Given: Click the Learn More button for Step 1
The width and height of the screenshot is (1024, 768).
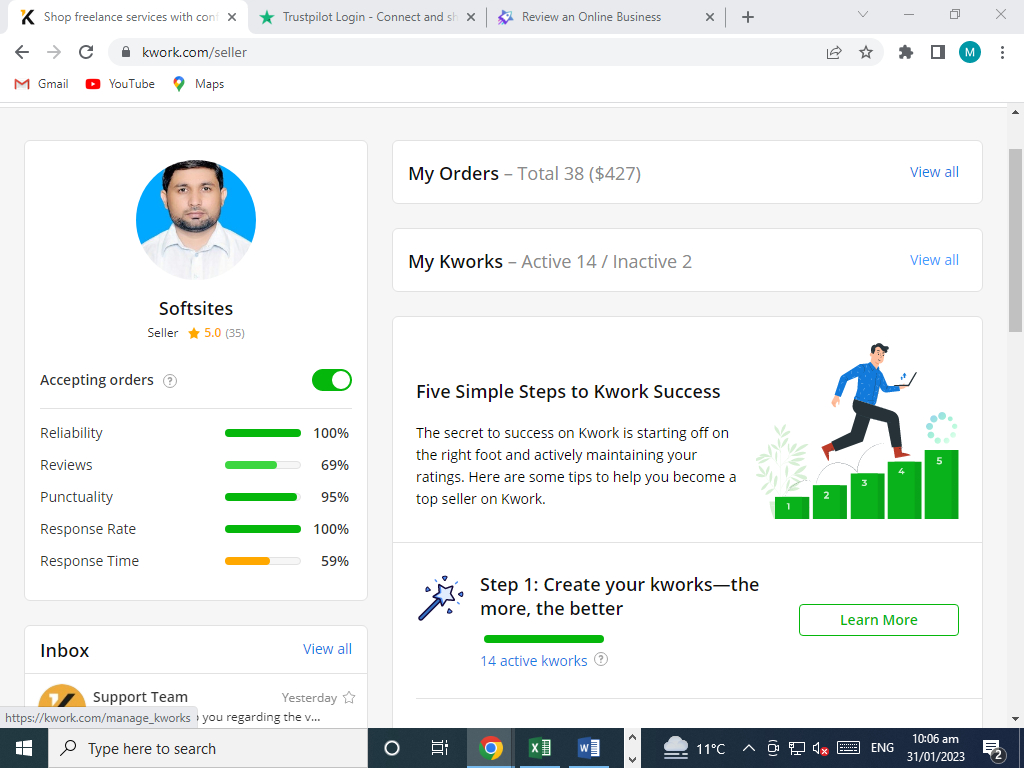Looking at the screenshot, I should click(x=878, y=620).
